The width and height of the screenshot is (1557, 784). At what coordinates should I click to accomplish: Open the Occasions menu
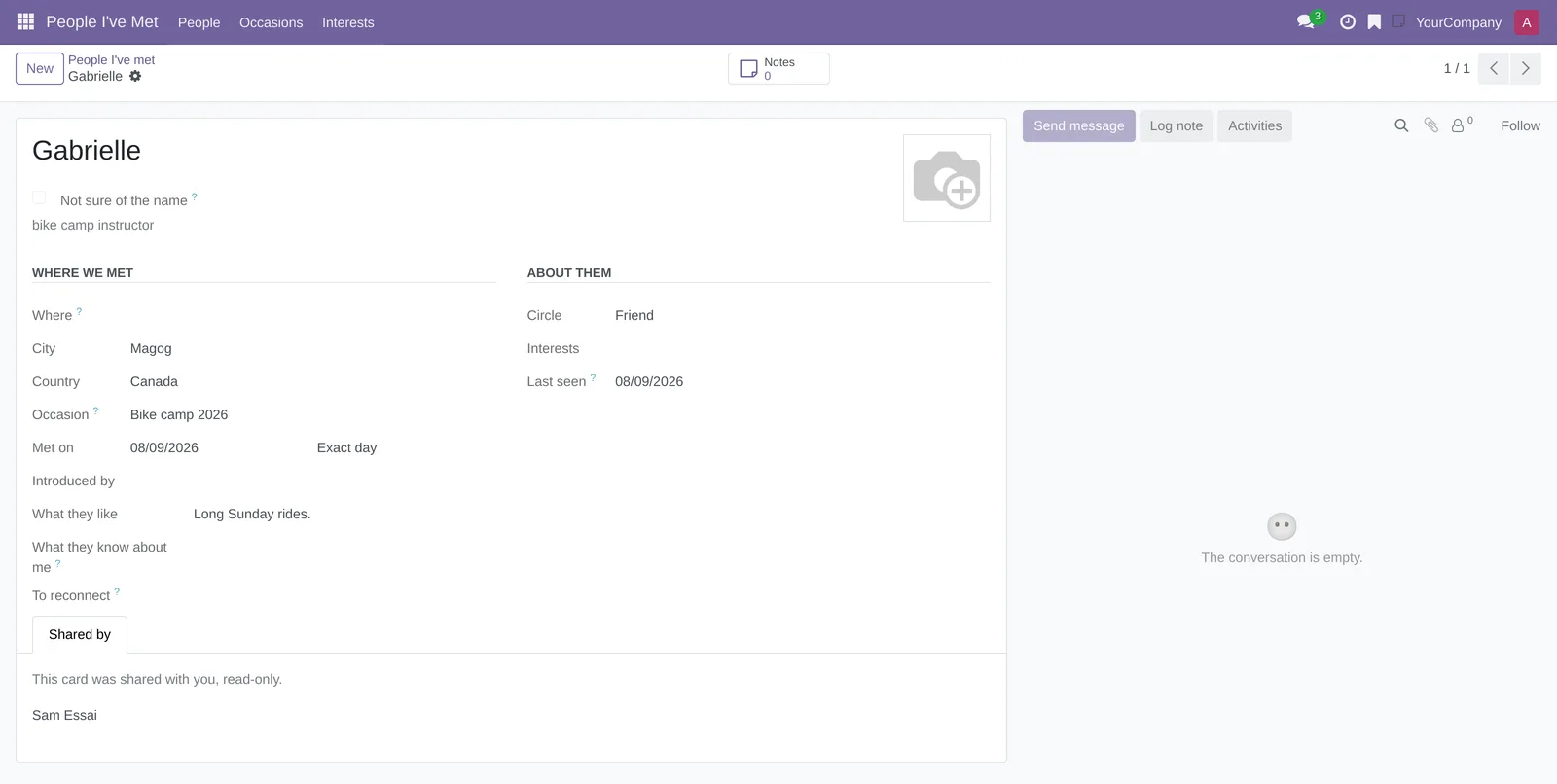click(x=271, y=22)
